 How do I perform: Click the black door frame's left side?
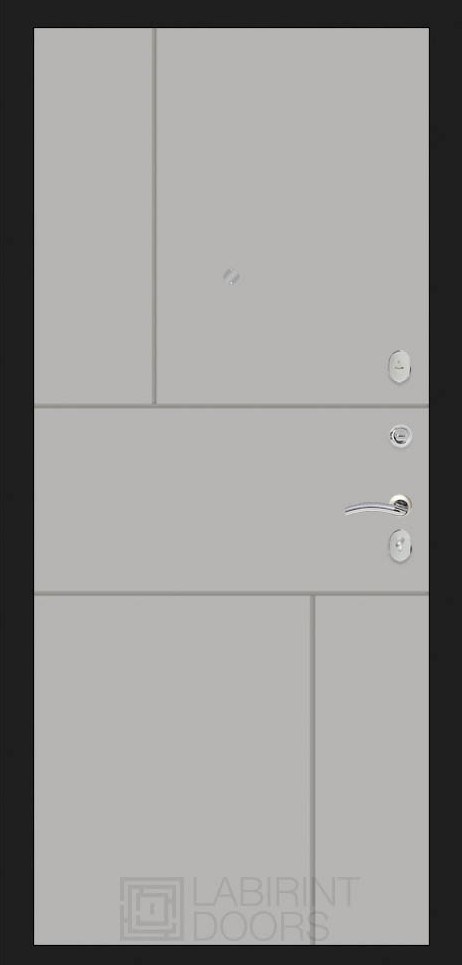17,482
